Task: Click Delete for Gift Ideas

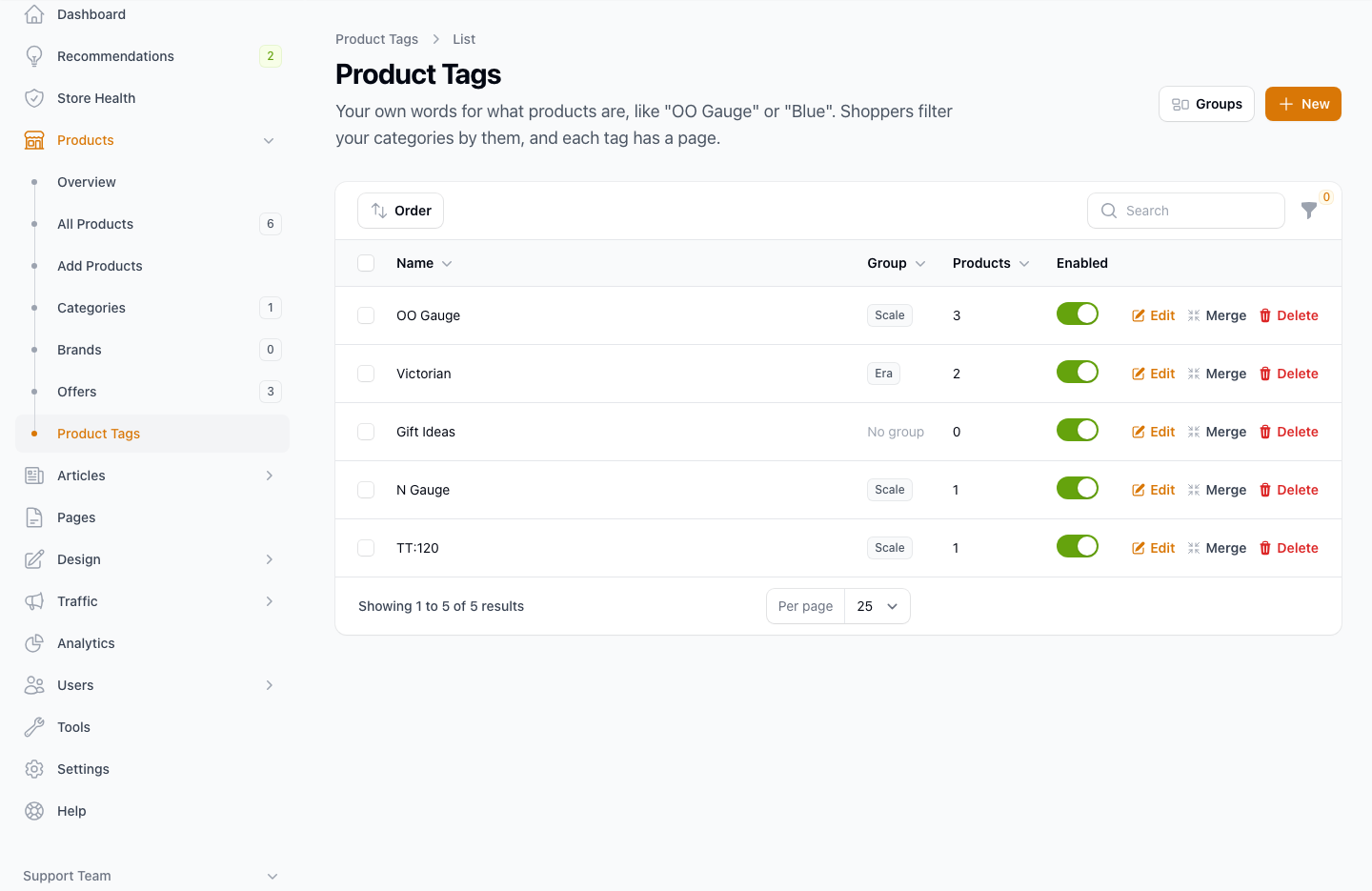Action: [1289, 432]
